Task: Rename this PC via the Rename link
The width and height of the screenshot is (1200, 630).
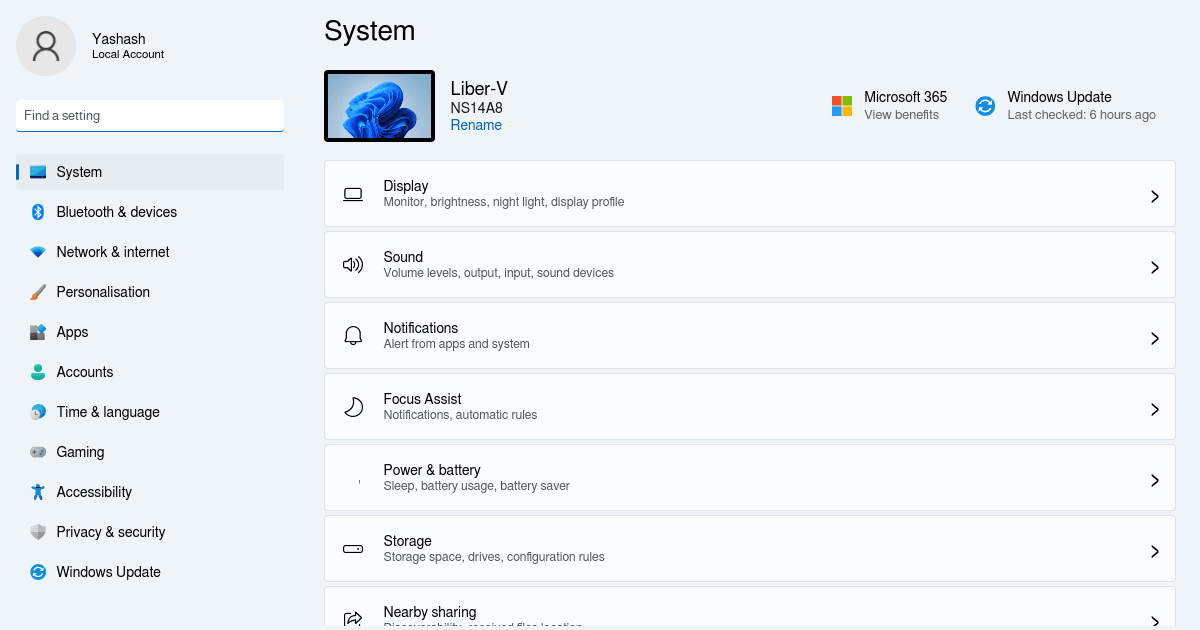Action: click(476, 124)
